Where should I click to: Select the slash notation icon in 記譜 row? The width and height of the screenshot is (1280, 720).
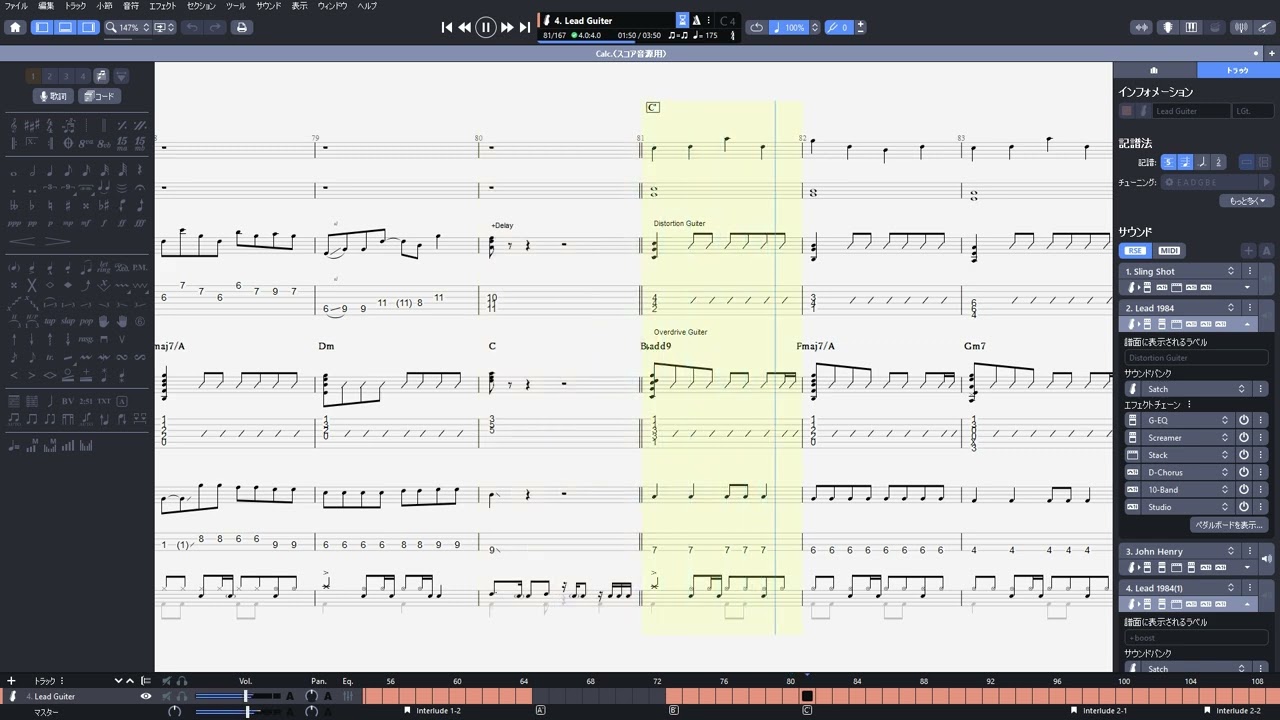point(1202,162)
